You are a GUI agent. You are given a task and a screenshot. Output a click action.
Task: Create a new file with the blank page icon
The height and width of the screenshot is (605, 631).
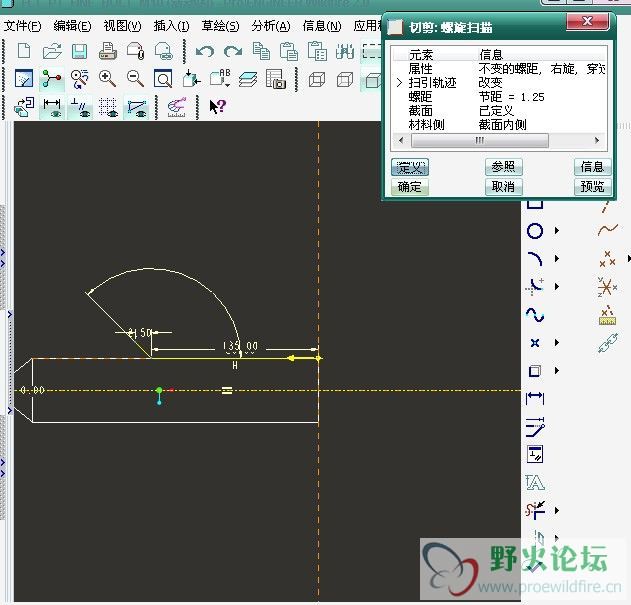click(24, 51)
